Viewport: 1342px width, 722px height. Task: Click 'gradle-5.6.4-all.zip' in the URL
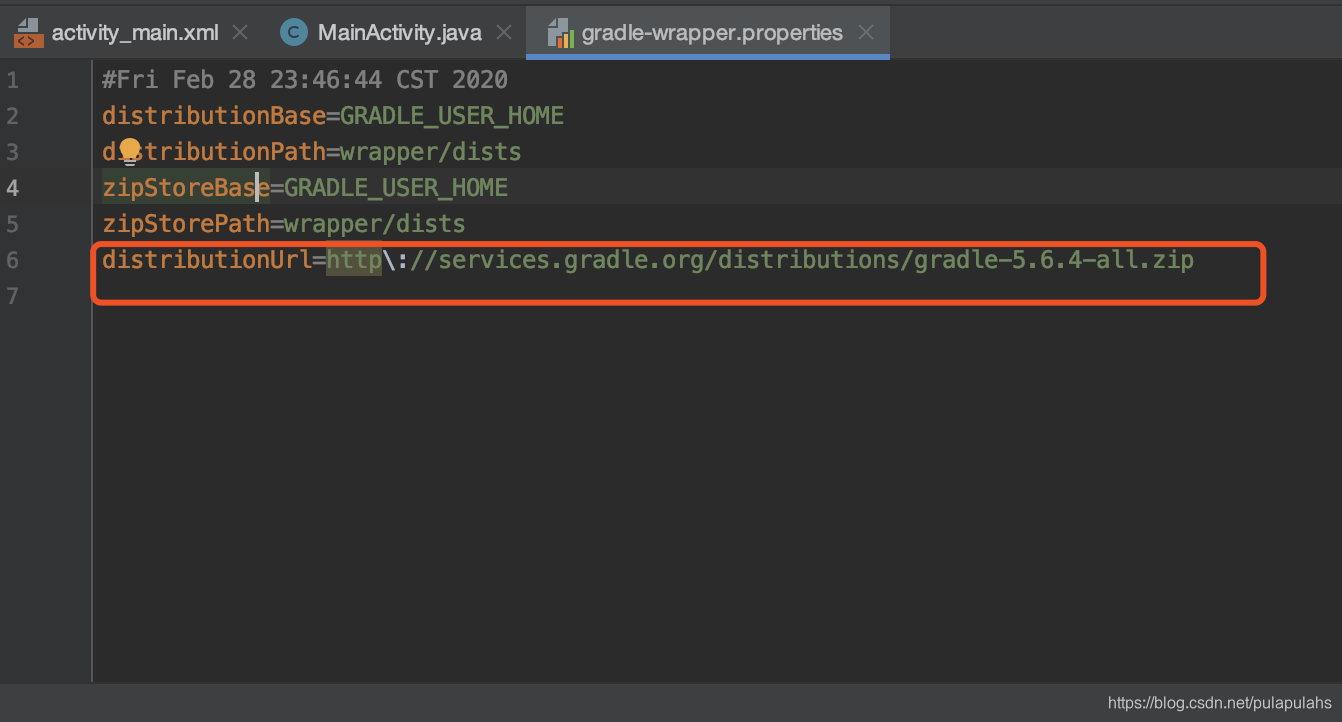1054,260
